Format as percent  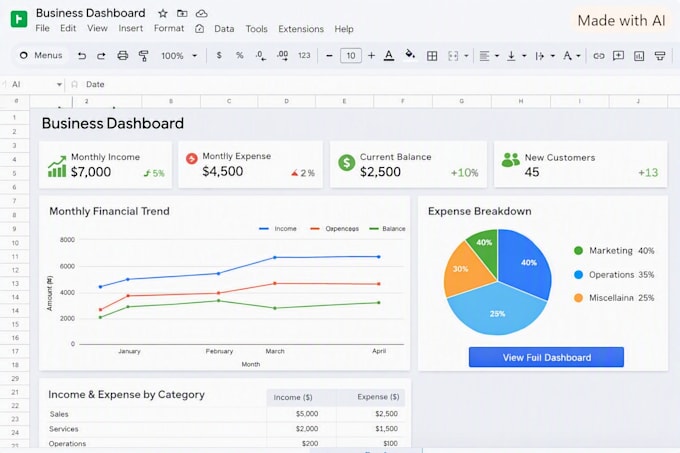[x=239, y=55]
